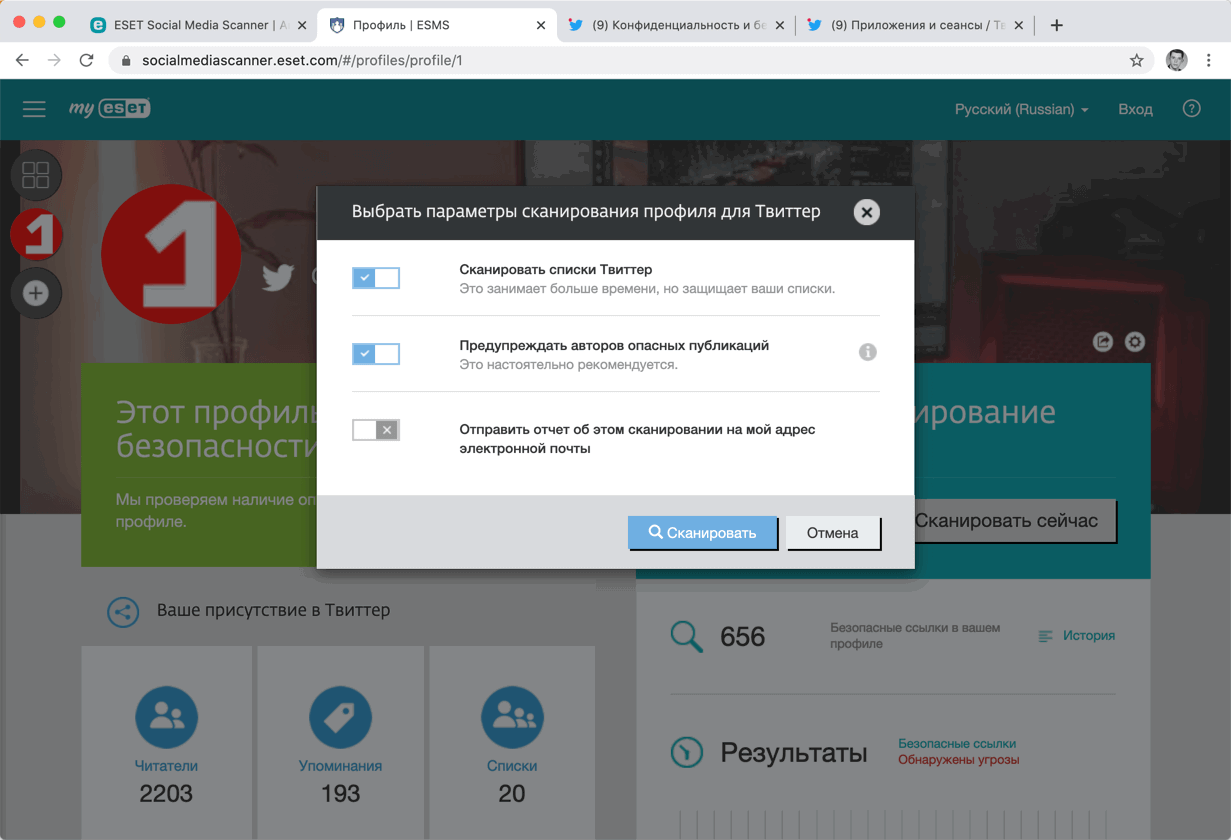
Task: Open the help question mark icon
Action: (1191, 109)
